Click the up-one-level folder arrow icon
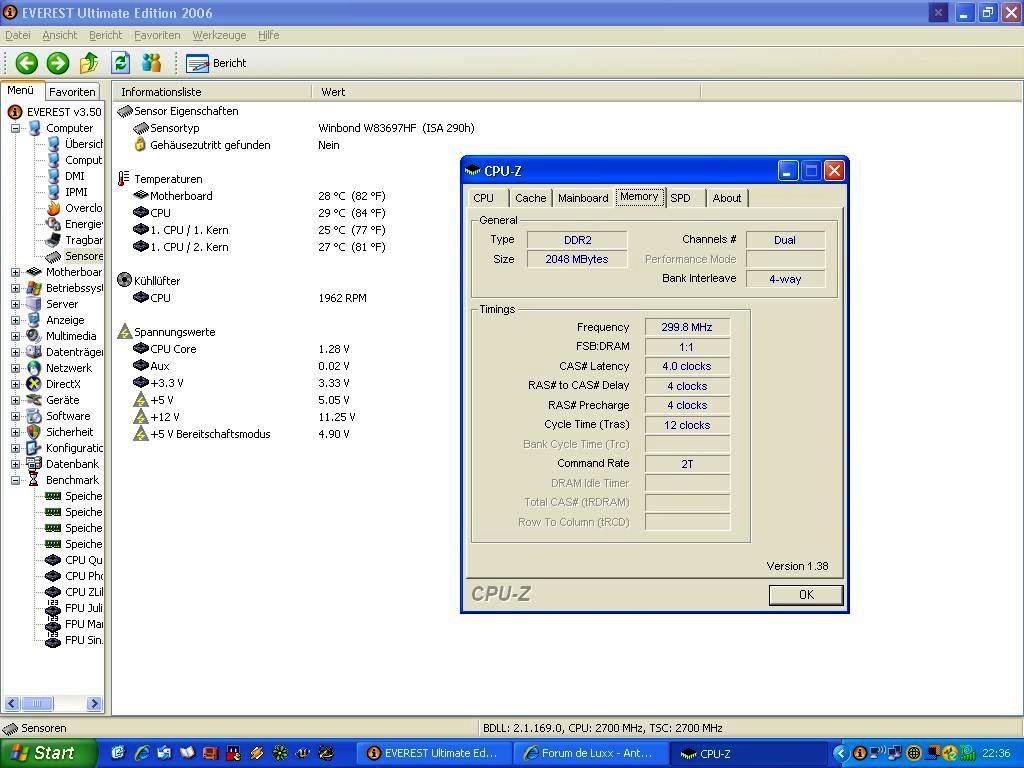1024x768 pixels. pos(89,63)
